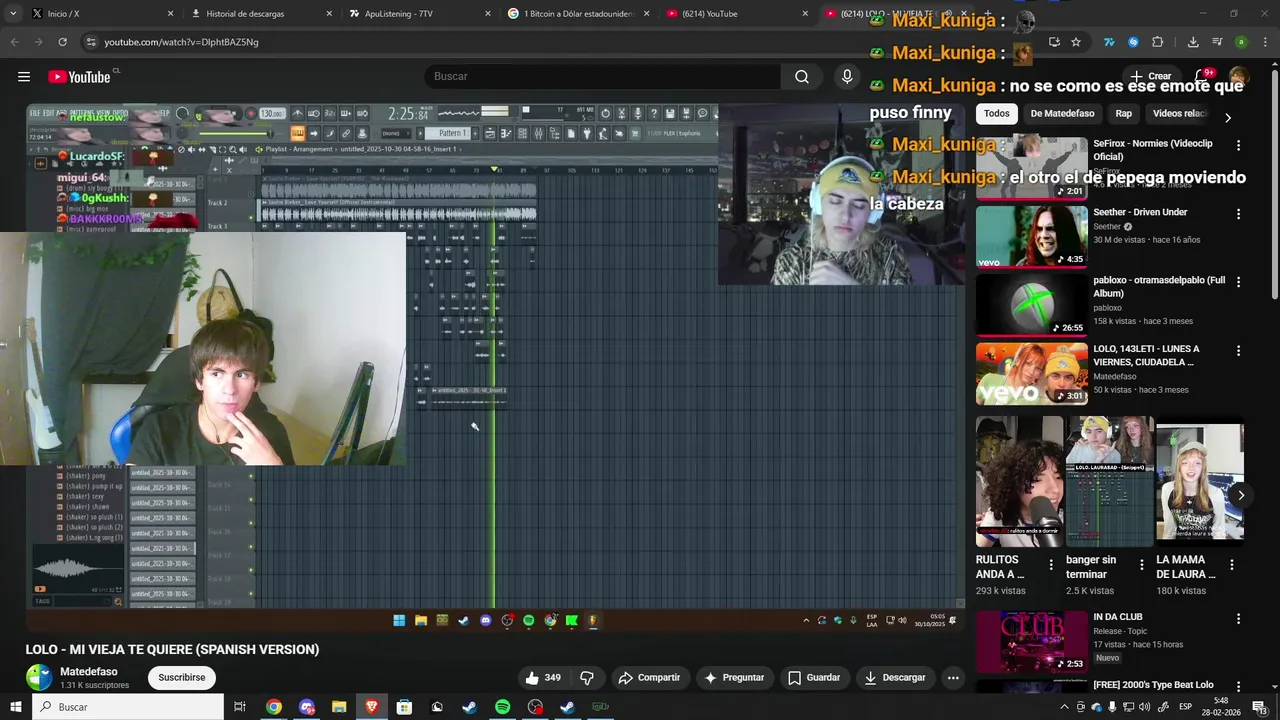This screenshot has height=720, width=1280.
Task: Open the Windows Start menu
Action: (x=14, y=707)
